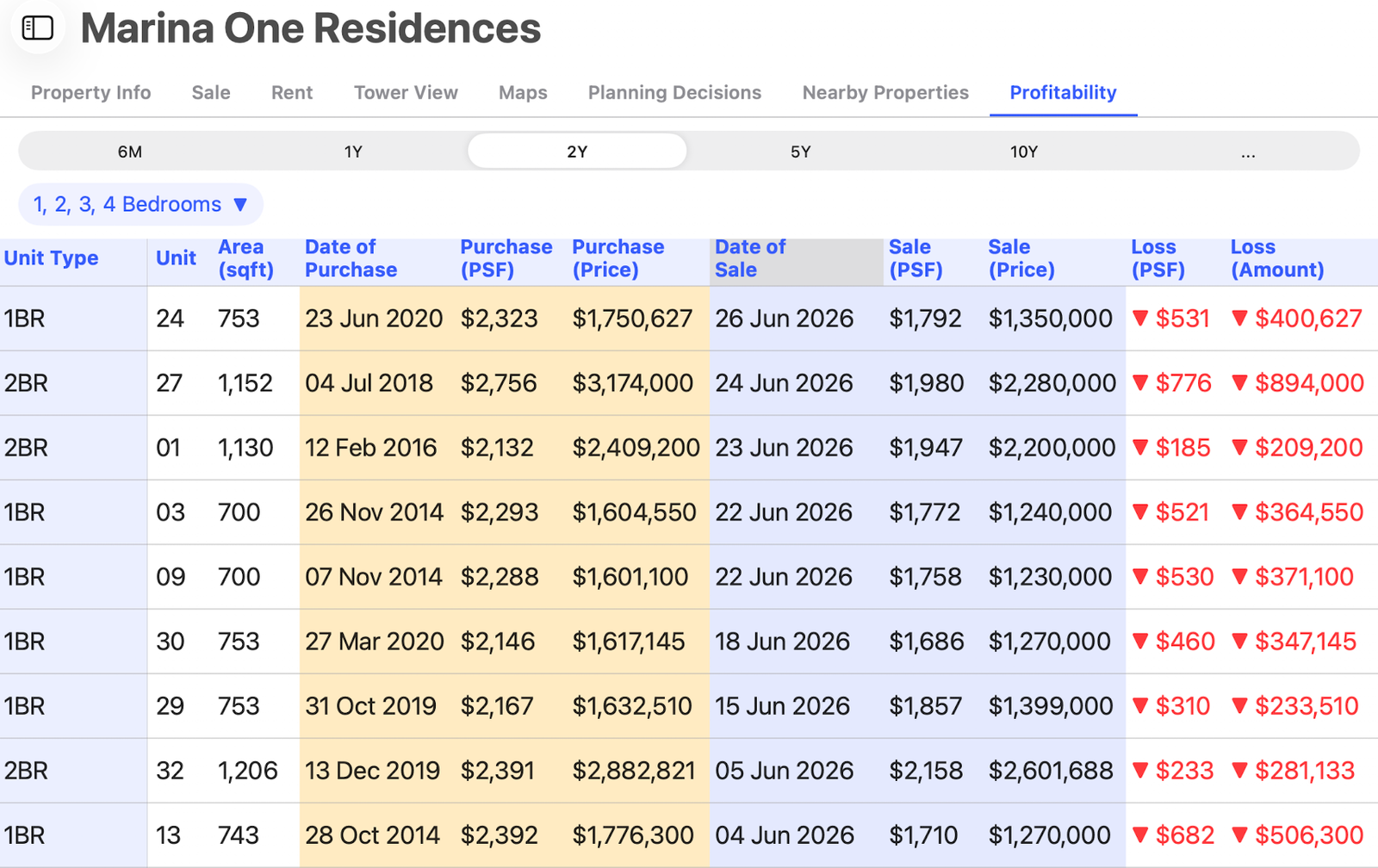Sort by Purchase (PSF) column header
This screenshot has width=1378, height=868.
(x=506, y=258)
